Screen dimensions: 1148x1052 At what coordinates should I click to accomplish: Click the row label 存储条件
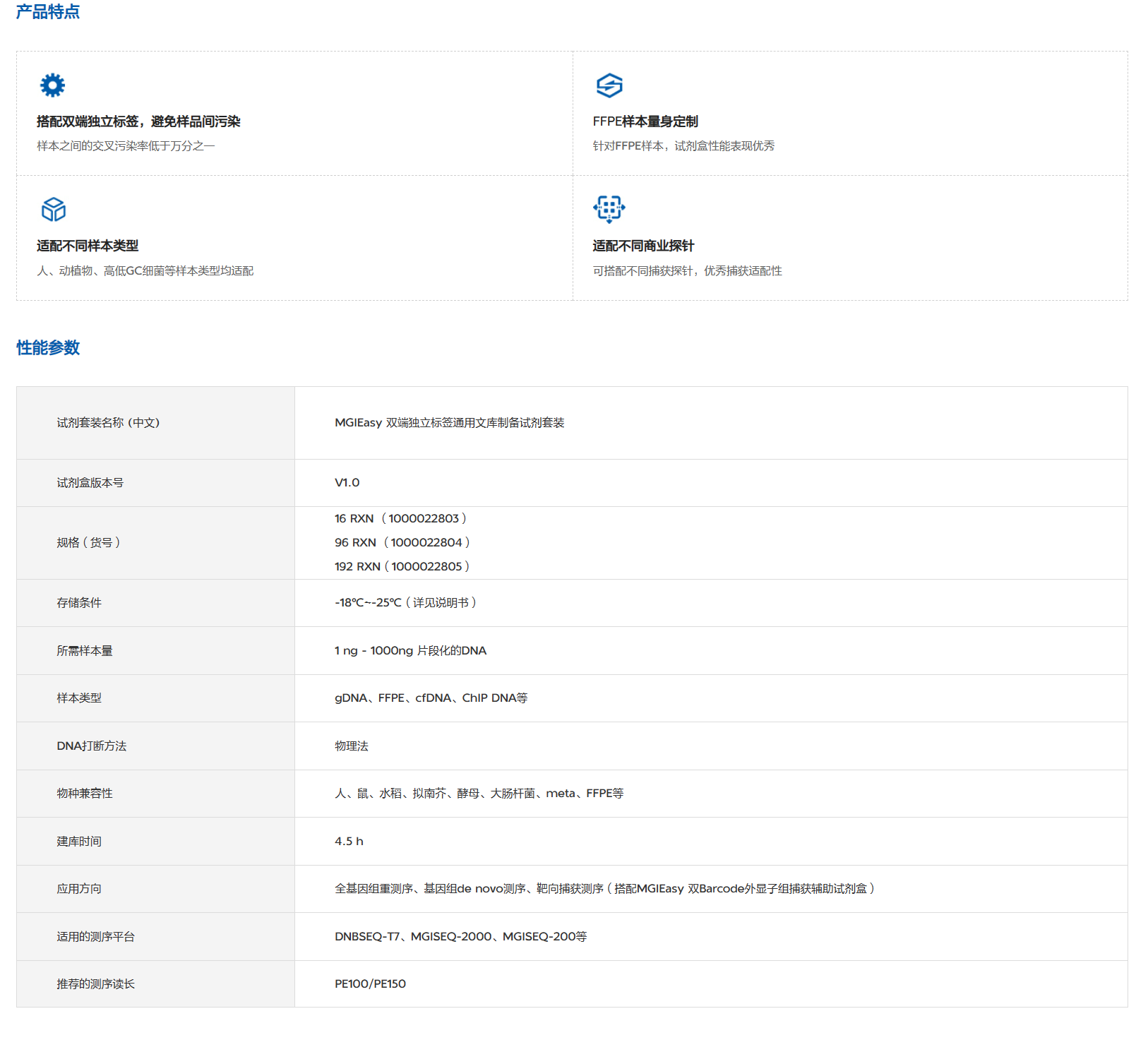pos(79,603)
